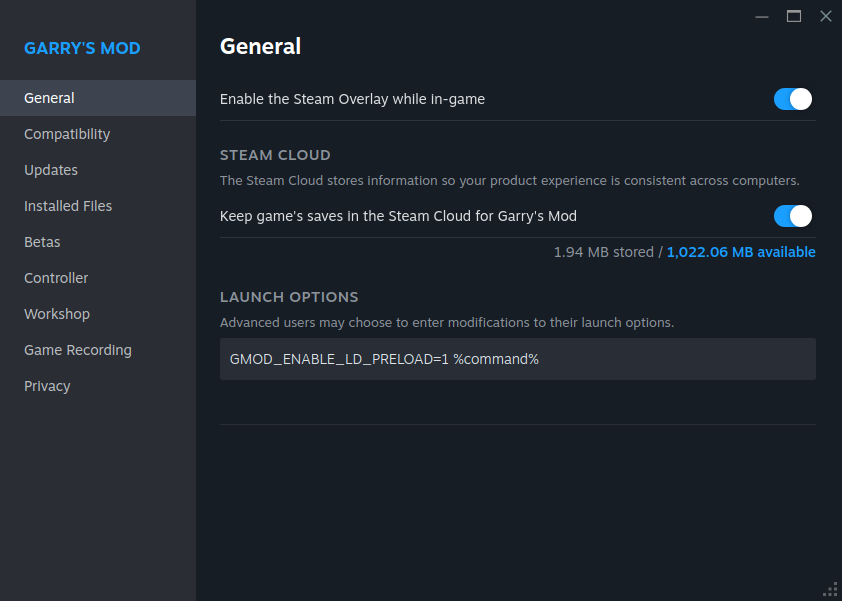Close the Garry's Mod properties window
The width and height of the screenshot is (842, 601).
pyautogui.click(x=825, y=16)
